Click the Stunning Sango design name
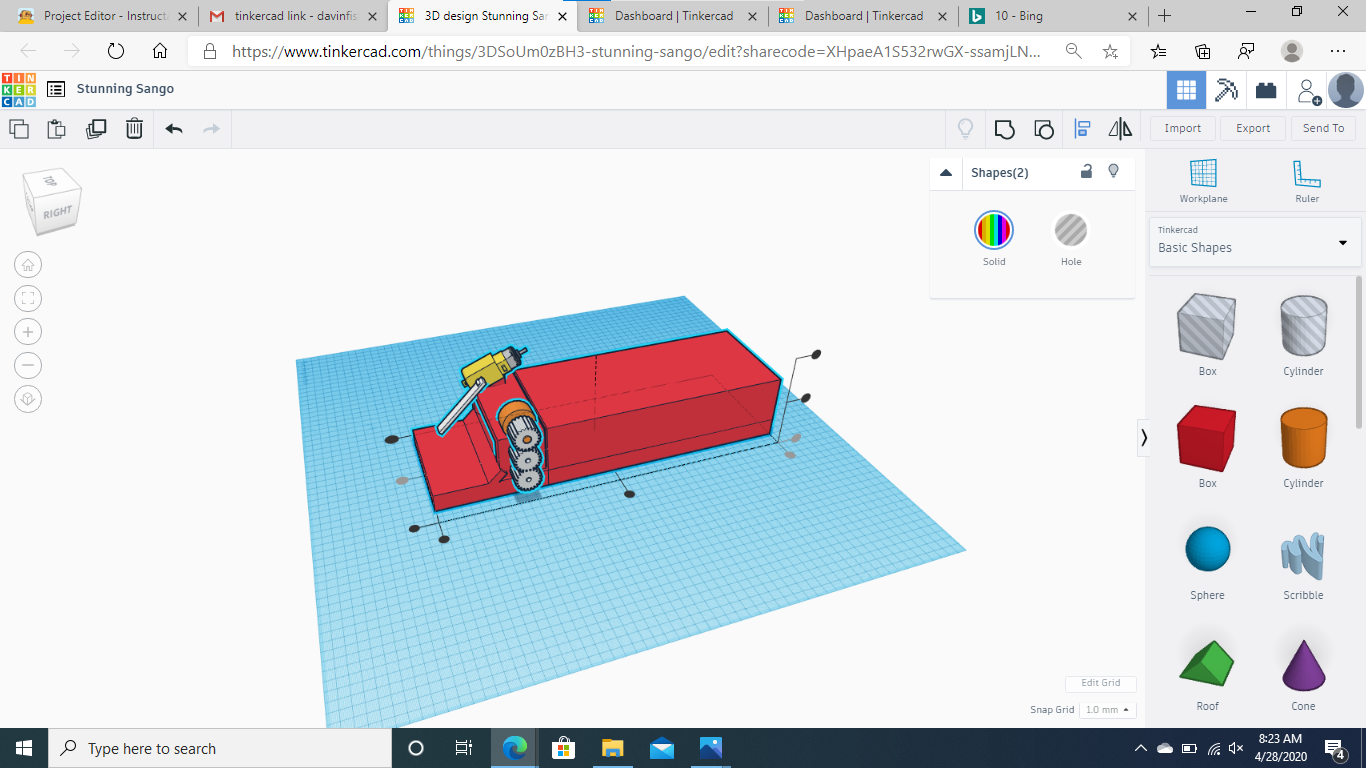The height and width of the screenshot is (768, 1366). point(125,89)
